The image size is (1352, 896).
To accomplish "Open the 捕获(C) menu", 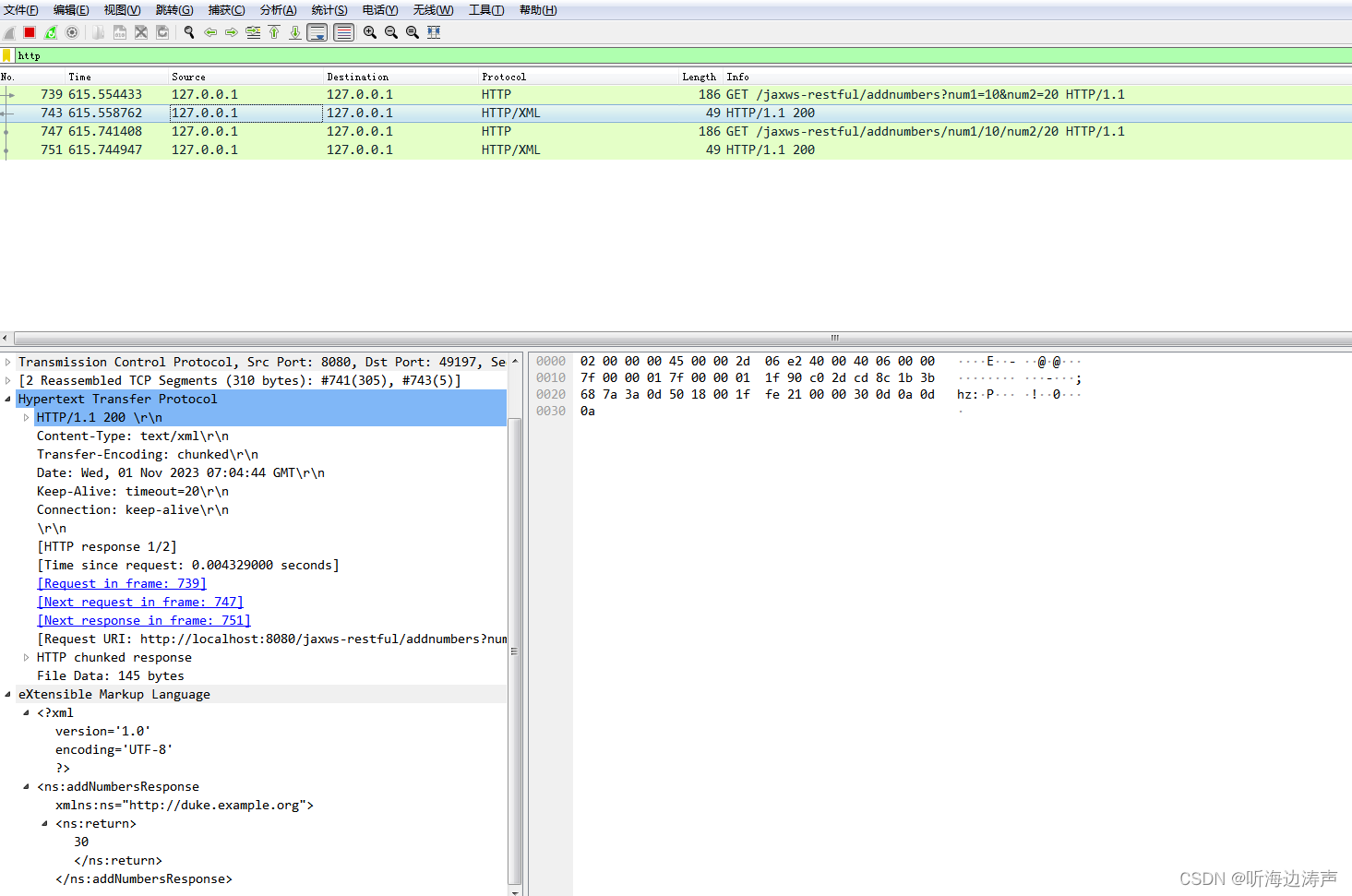I will tap(226, 10).
